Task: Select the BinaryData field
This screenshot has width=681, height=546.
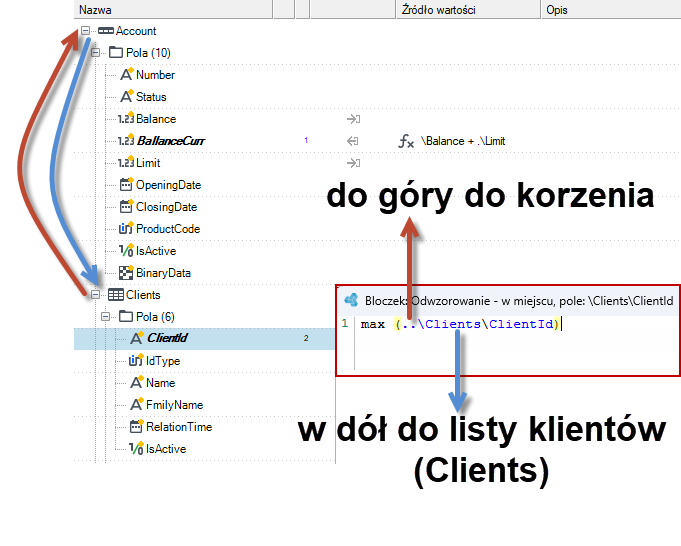Action: click(x=163, y=273)
